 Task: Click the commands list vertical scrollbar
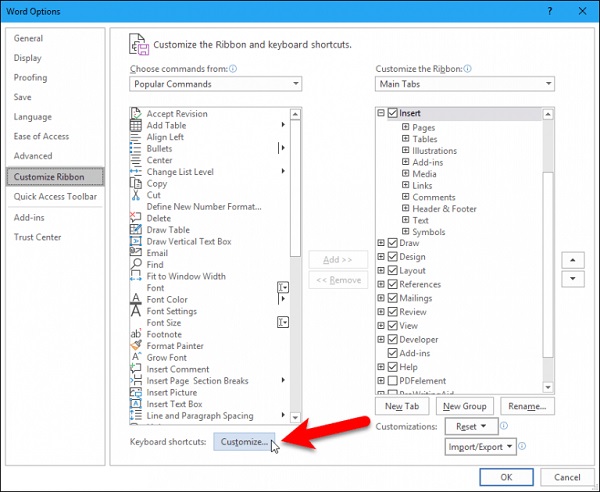tap(295, 200)
